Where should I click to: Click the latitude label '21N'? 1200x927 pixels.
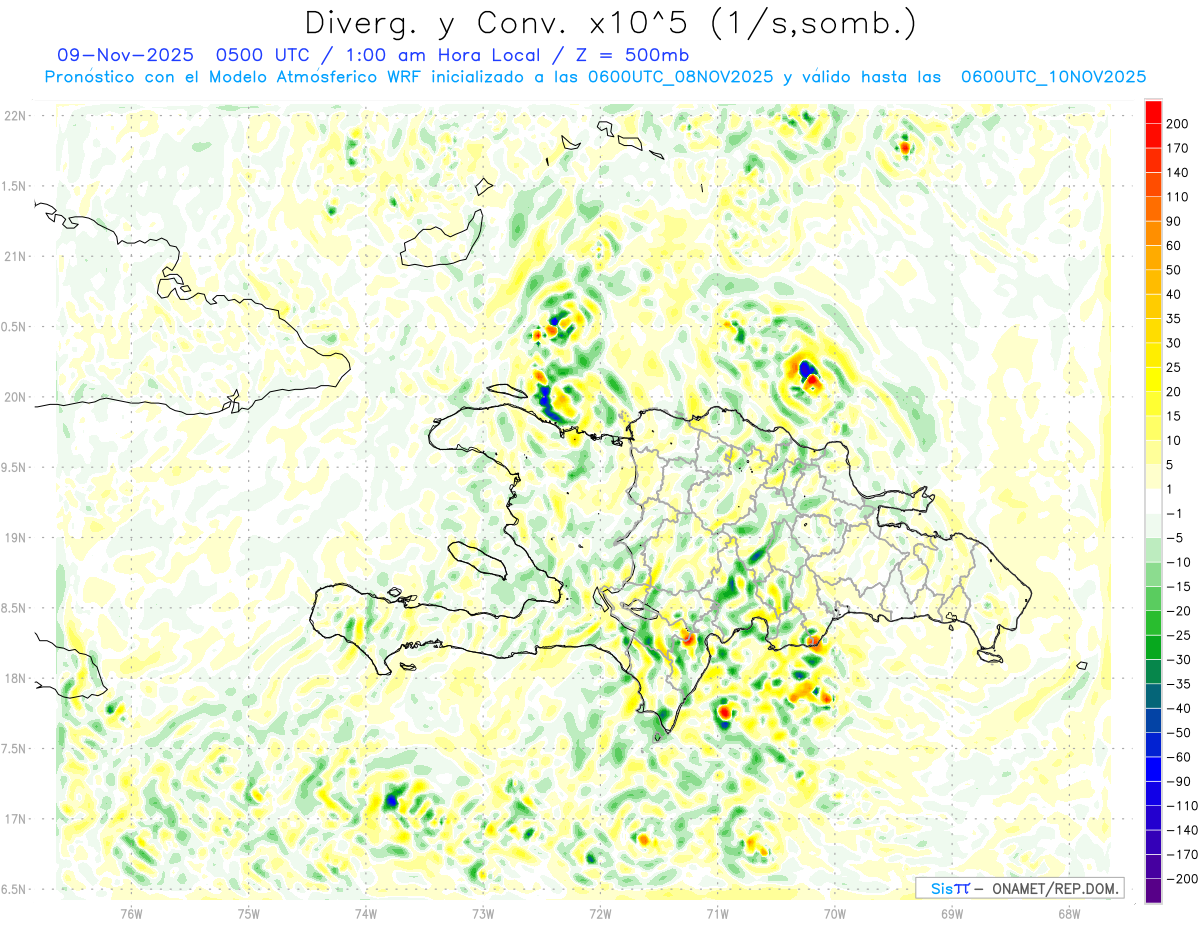pyautogui.click(x=15, y=257)
